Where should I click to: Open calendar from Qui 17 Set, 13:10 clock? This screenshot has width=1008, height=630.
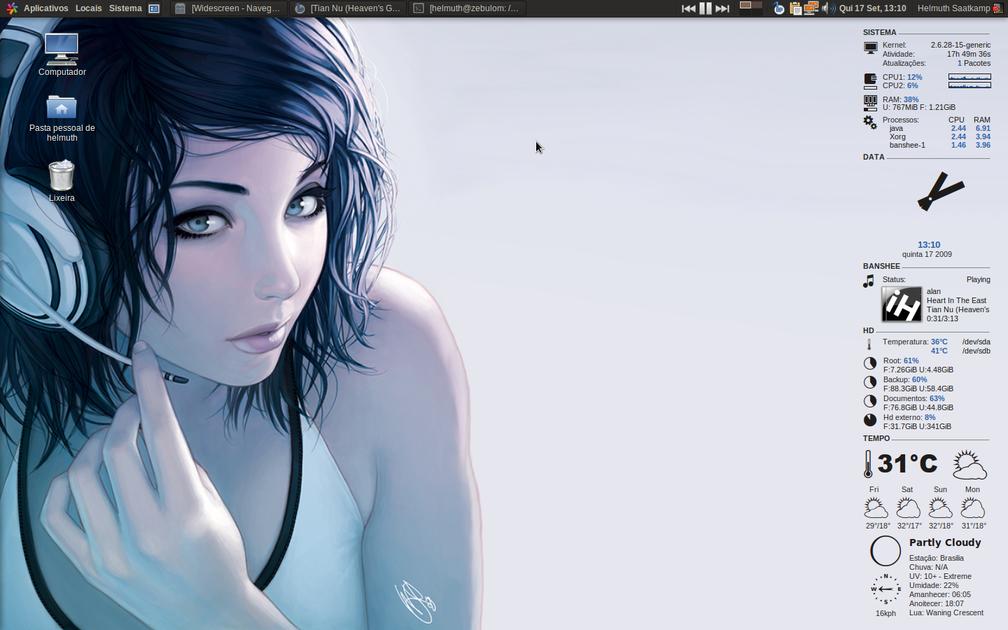[x=872, y=8]
